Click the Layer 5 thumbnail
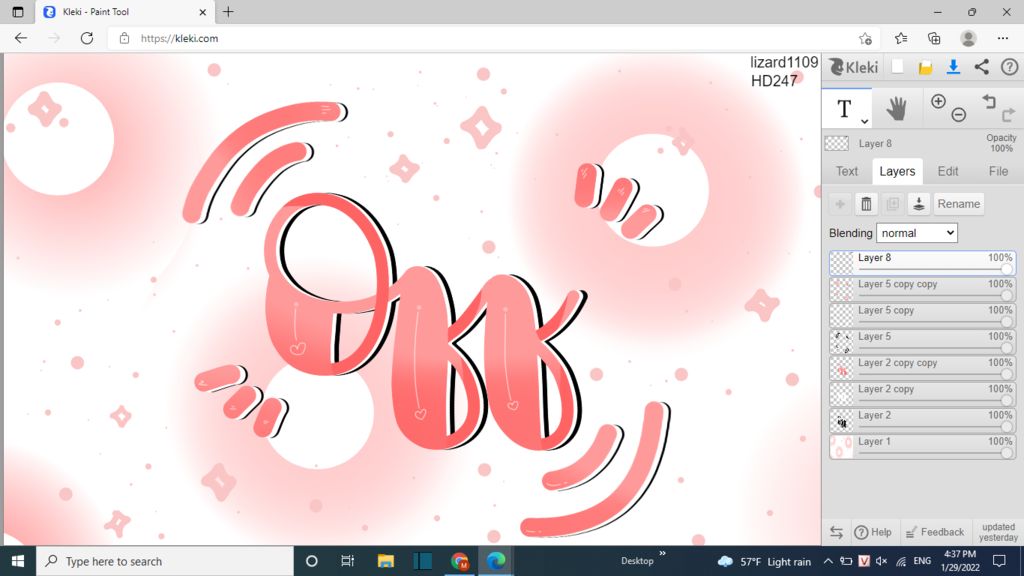The height and width of the screenshot is (576, 1024). point(842,342)
